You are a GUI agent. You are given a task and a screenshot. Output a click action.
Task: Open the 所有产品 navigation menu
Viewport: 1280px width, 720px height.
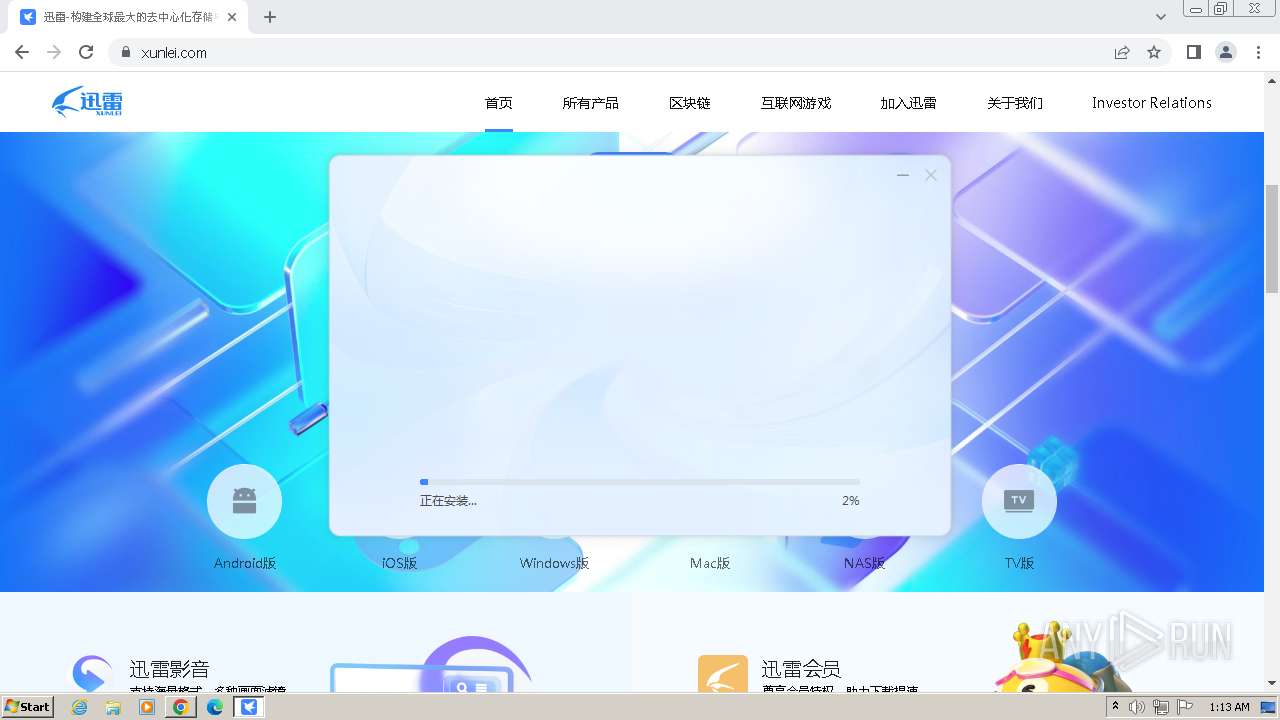(590, 103)
